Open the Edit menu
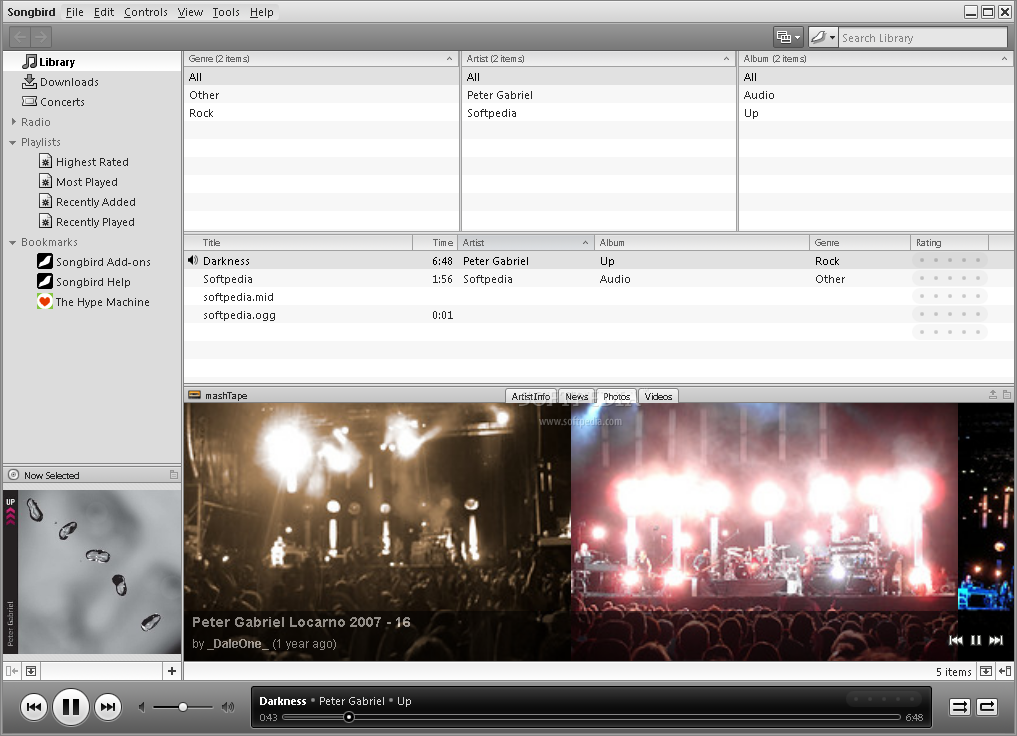1017x736 pixels. (103, 12)
